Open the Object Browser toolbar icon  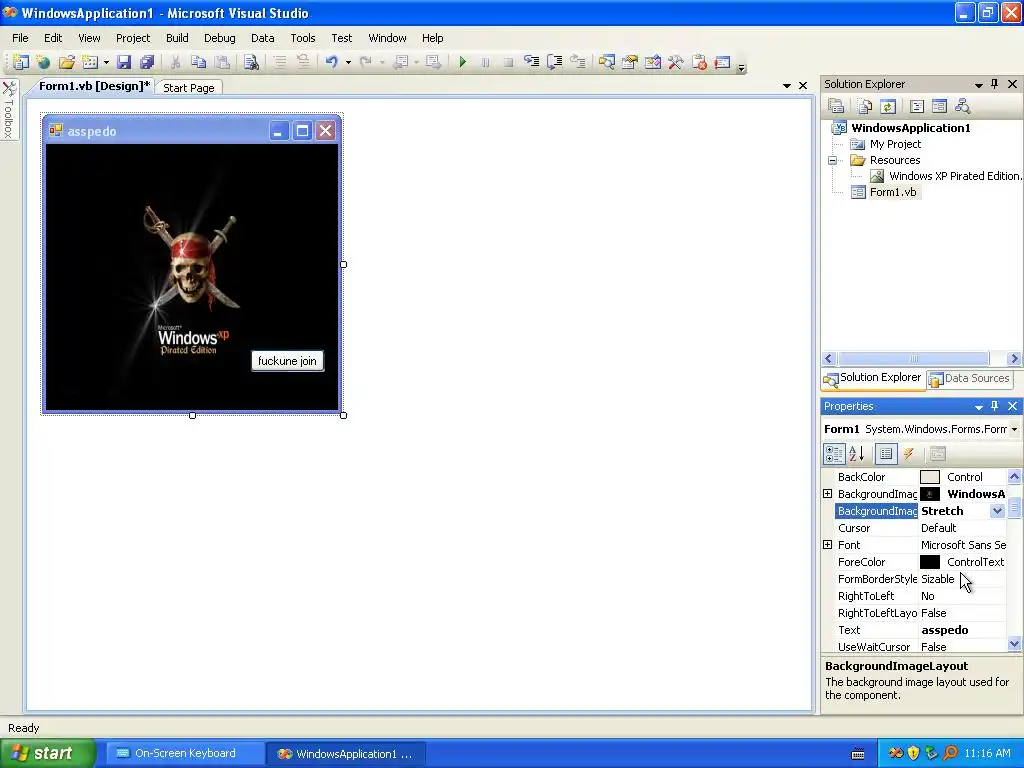[x=652, y=62]
